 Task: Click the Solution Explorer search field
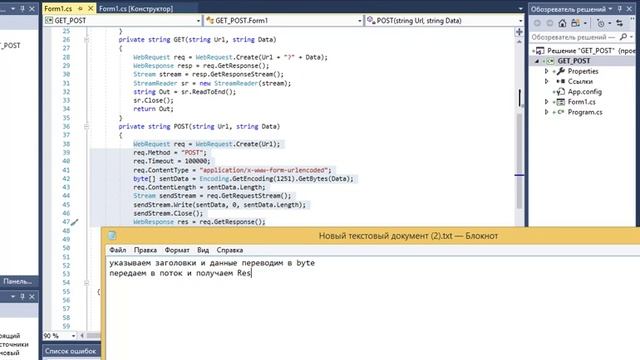[573, 37]
